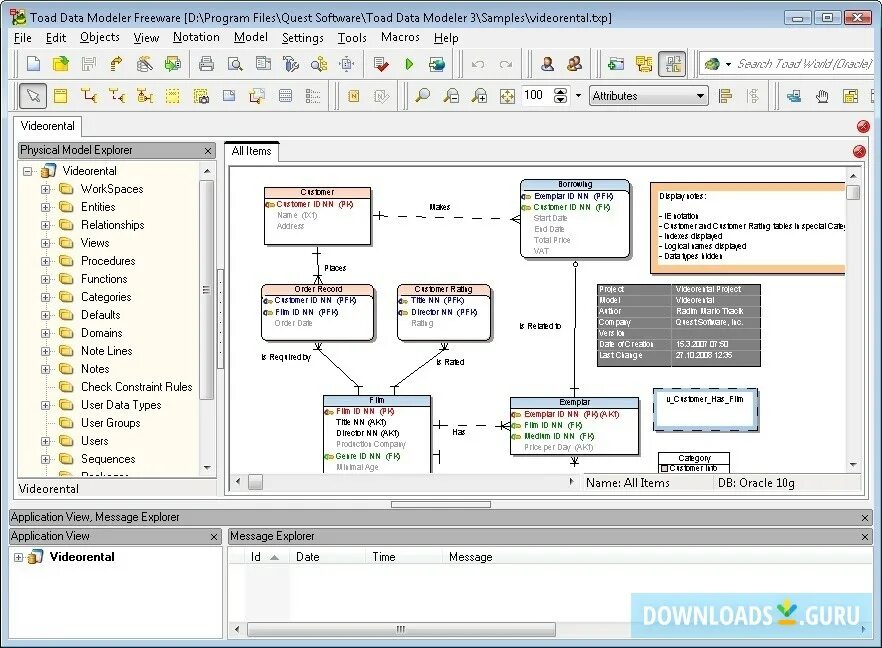Select the Customer entity in diagram
This screenshot has width=882, height=648.
[317, 217]
